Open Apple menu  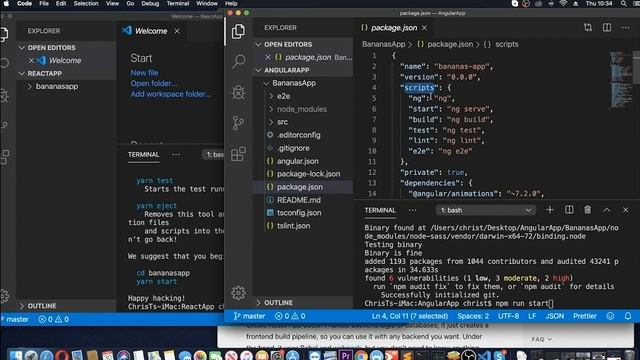[7, 4]
